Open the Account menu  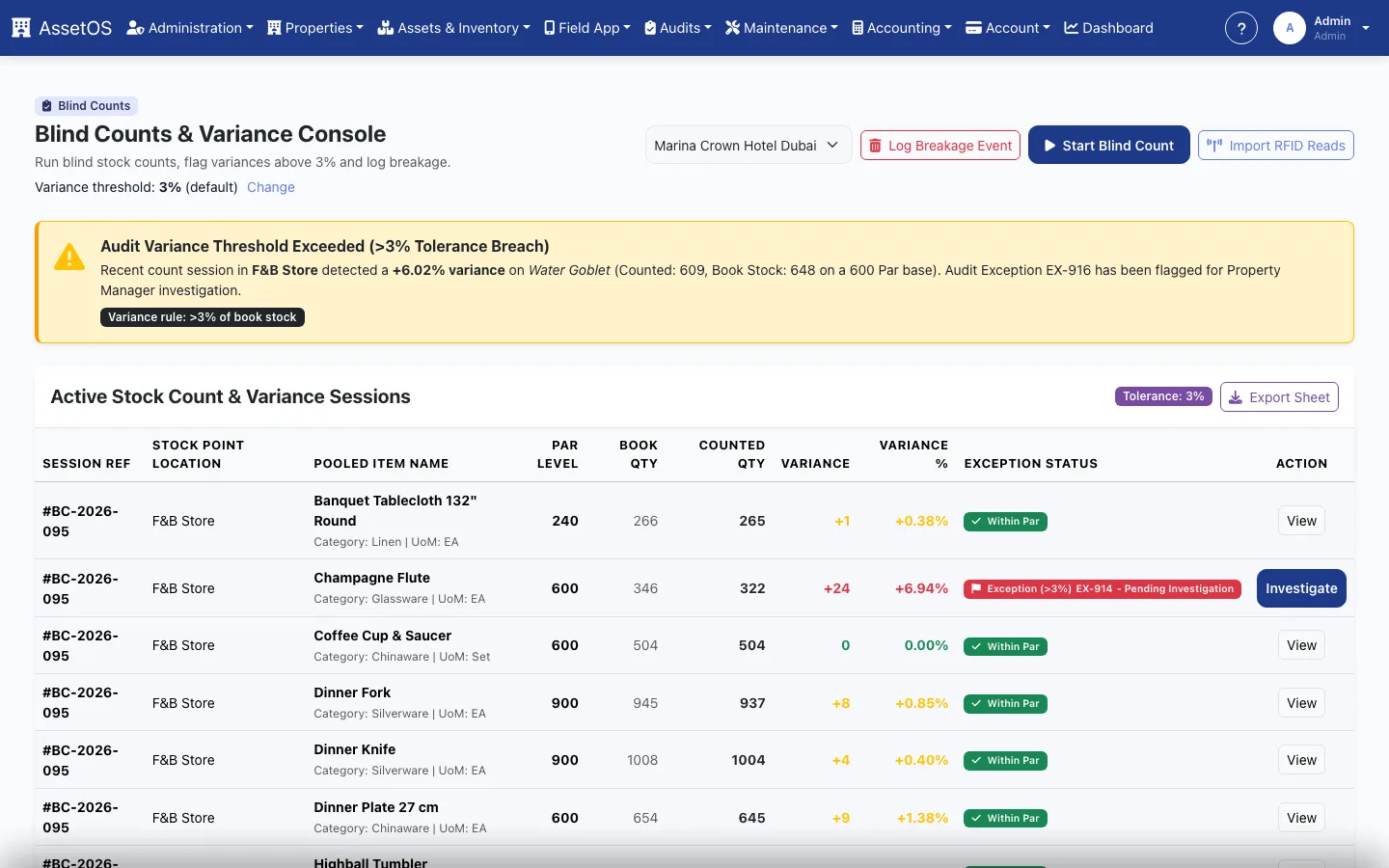point(1008,28)
